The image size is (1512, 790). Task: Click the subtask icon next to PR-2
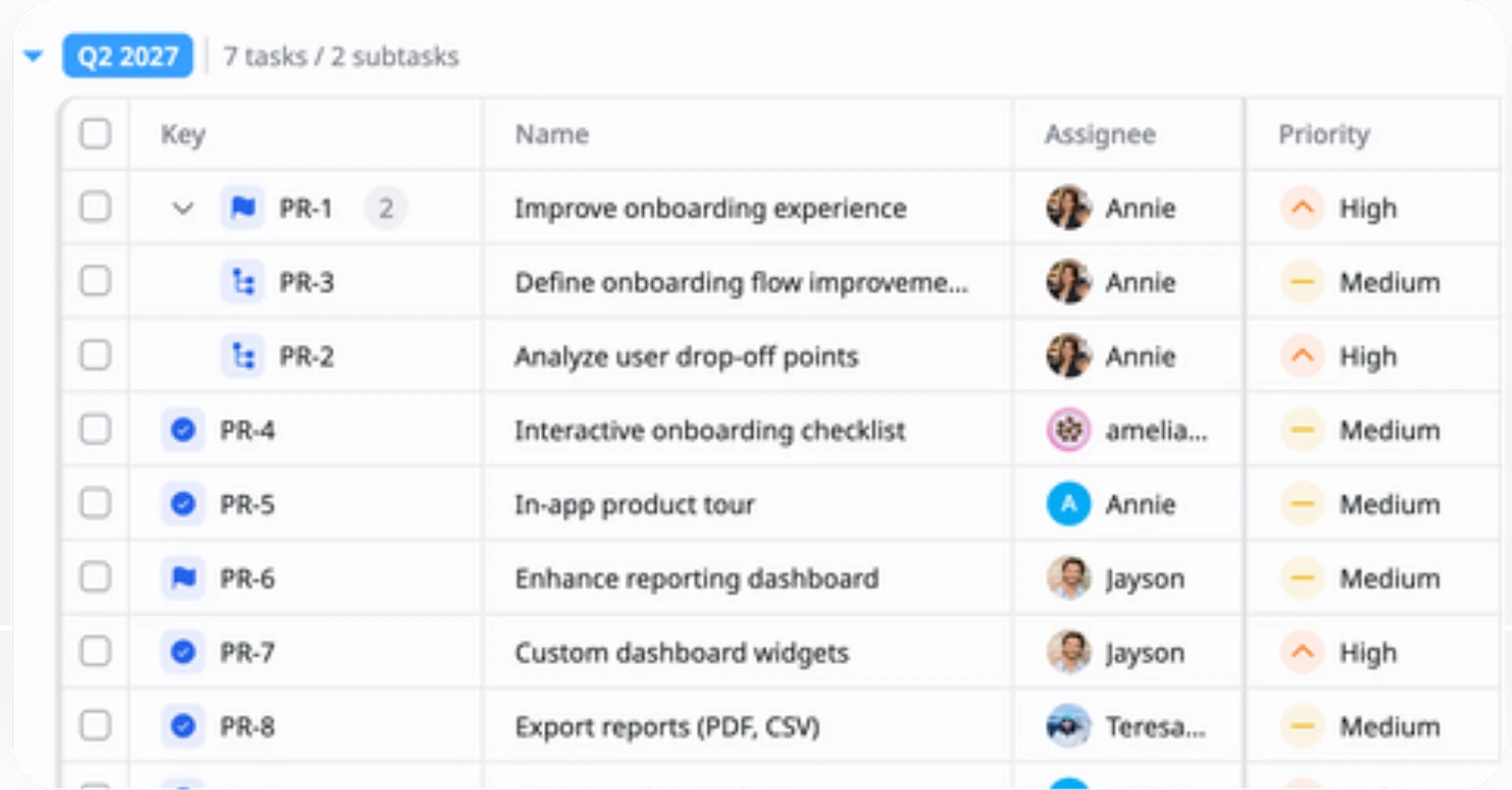(242, 356)
